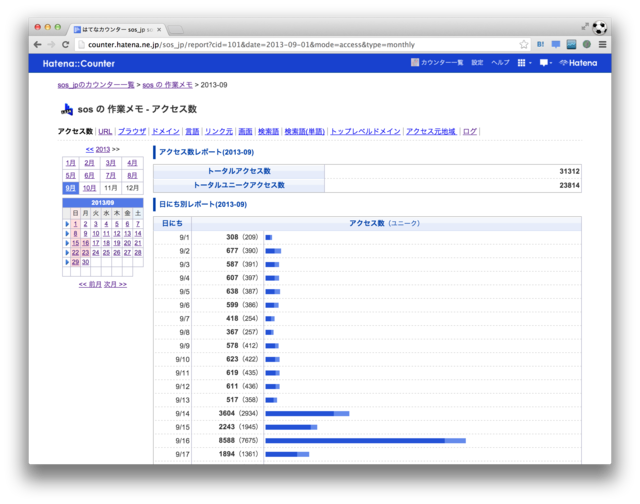
Task: Bookmark this page with the star icon
Action: tap(524, 44)
